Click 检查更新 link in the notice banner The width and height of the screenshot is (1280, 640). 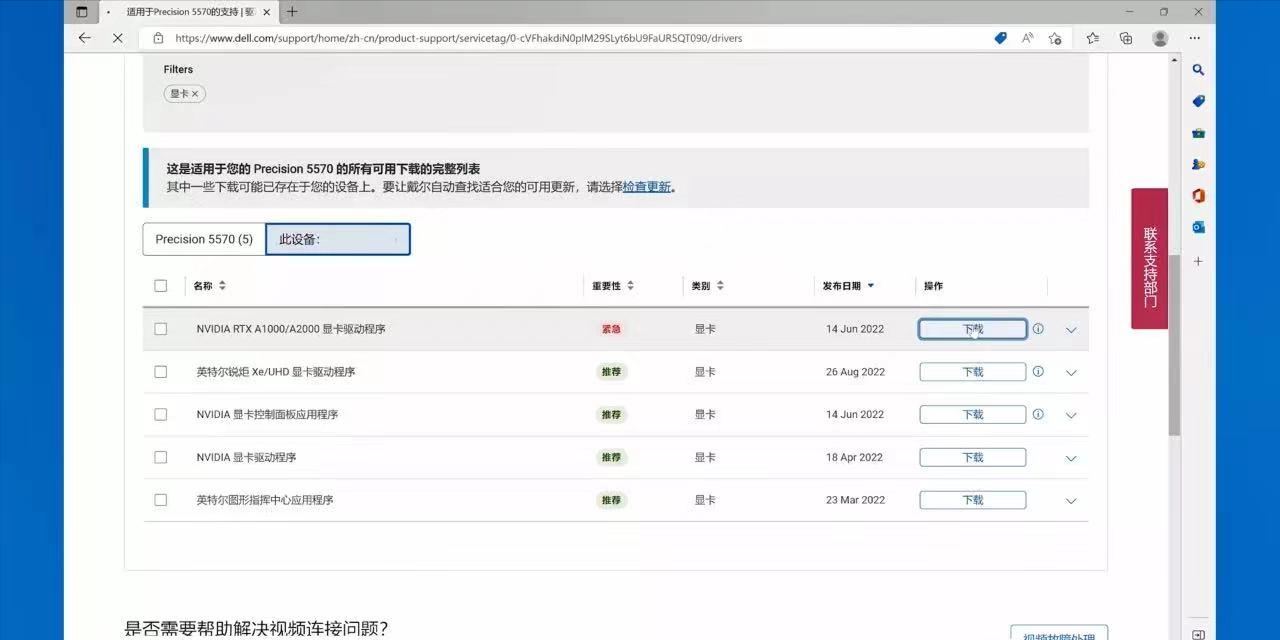[x=647, y=186]
